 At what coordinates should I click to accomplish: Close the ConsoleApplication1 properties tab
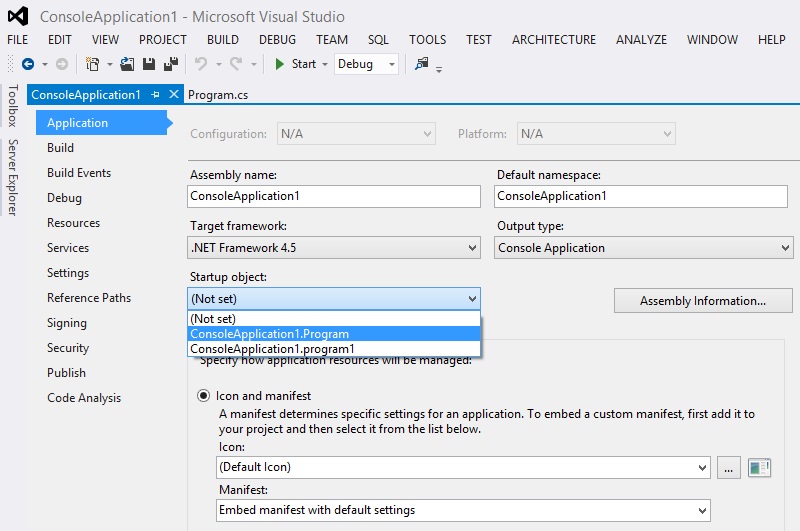(x=174, y=95)
